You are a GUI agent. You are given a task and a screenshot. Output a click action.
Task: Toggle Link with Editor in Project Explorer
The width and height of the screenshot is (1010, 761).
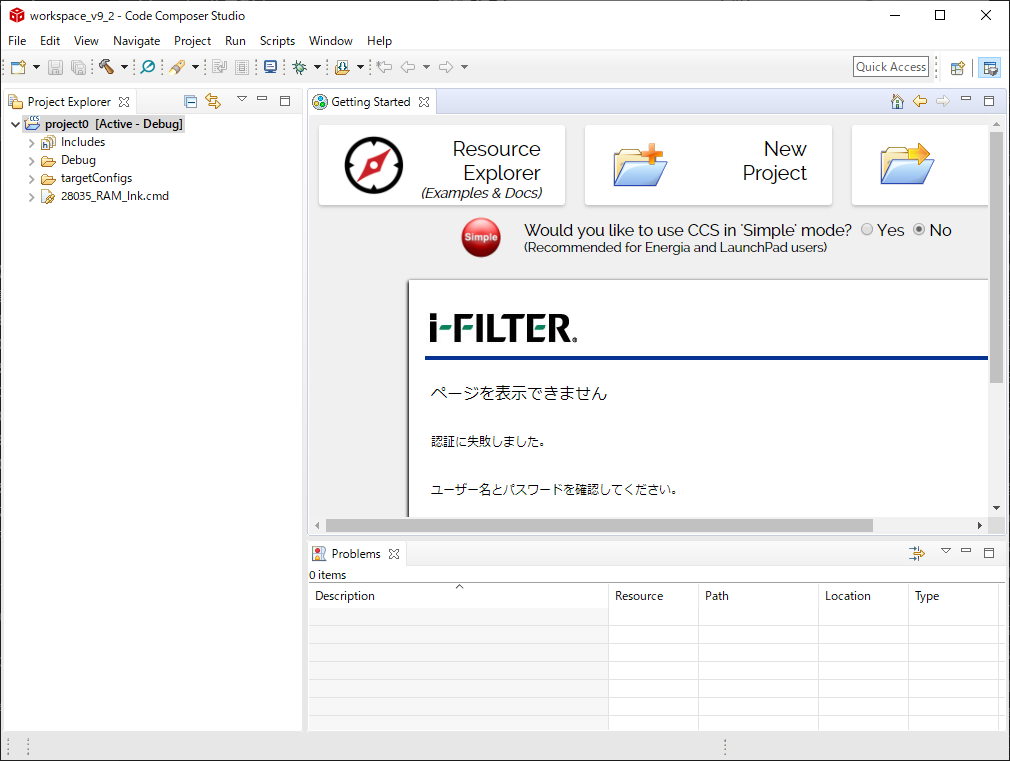(212, 101)
